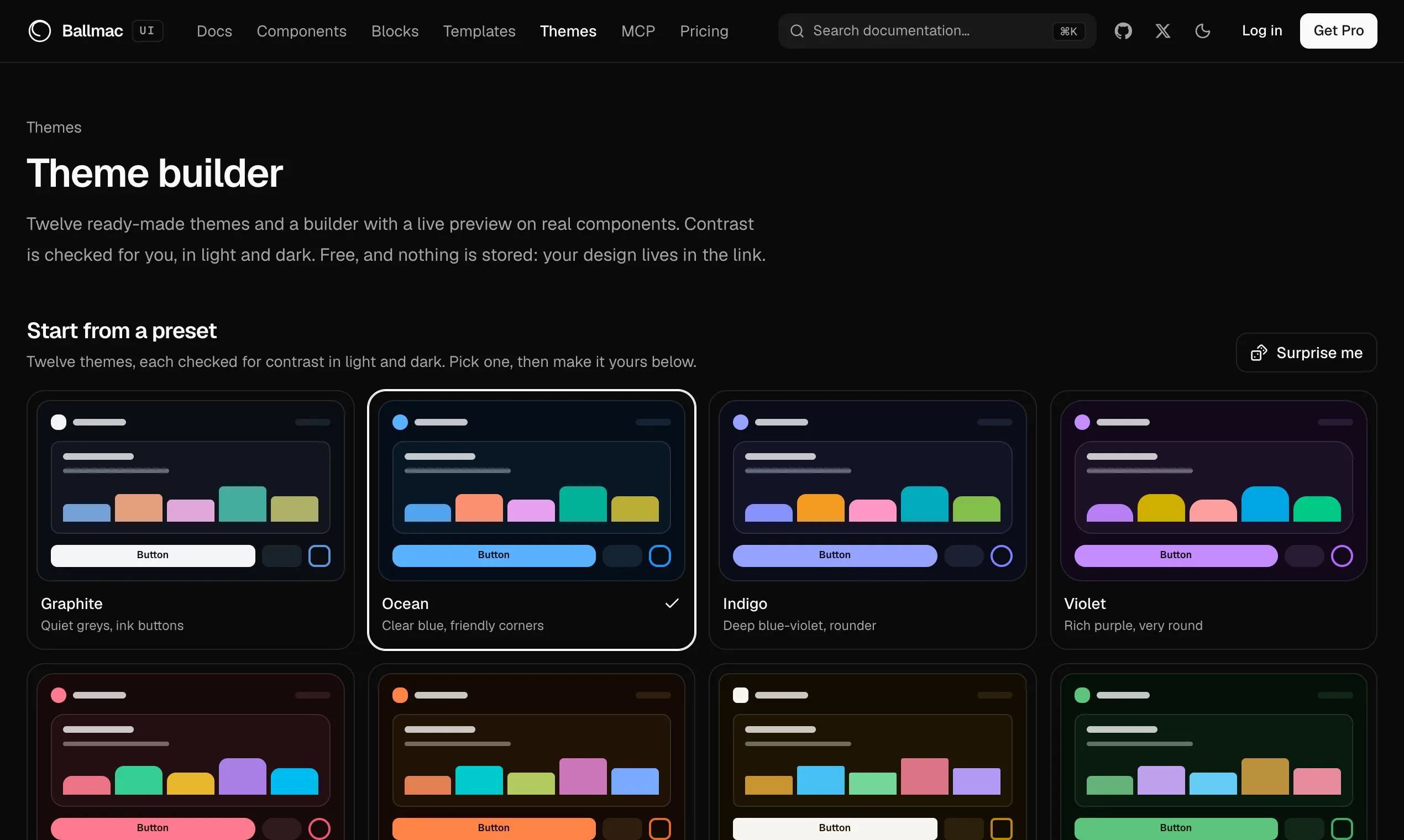Click the purple avatar dot in Violet preview
Image resolution: width=1404 pixels, height=840 pixels.
(1082, 422)
